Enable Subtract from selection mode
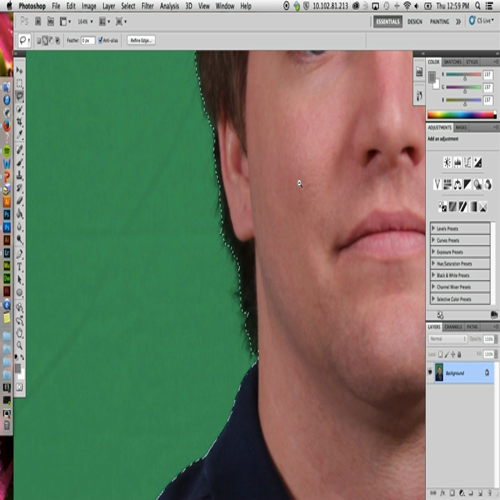 click(x=51, y=41)
